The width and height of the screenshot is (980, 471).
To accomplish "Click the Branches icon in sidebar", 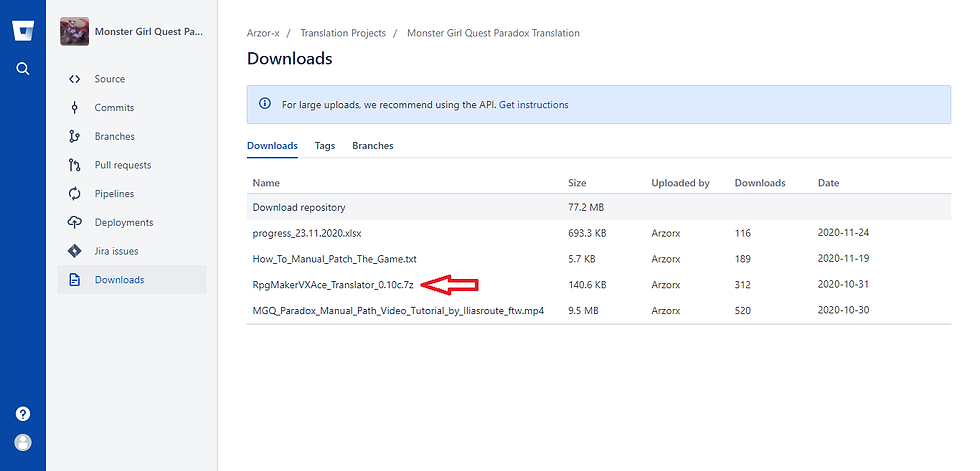I will tap(74, 136).
